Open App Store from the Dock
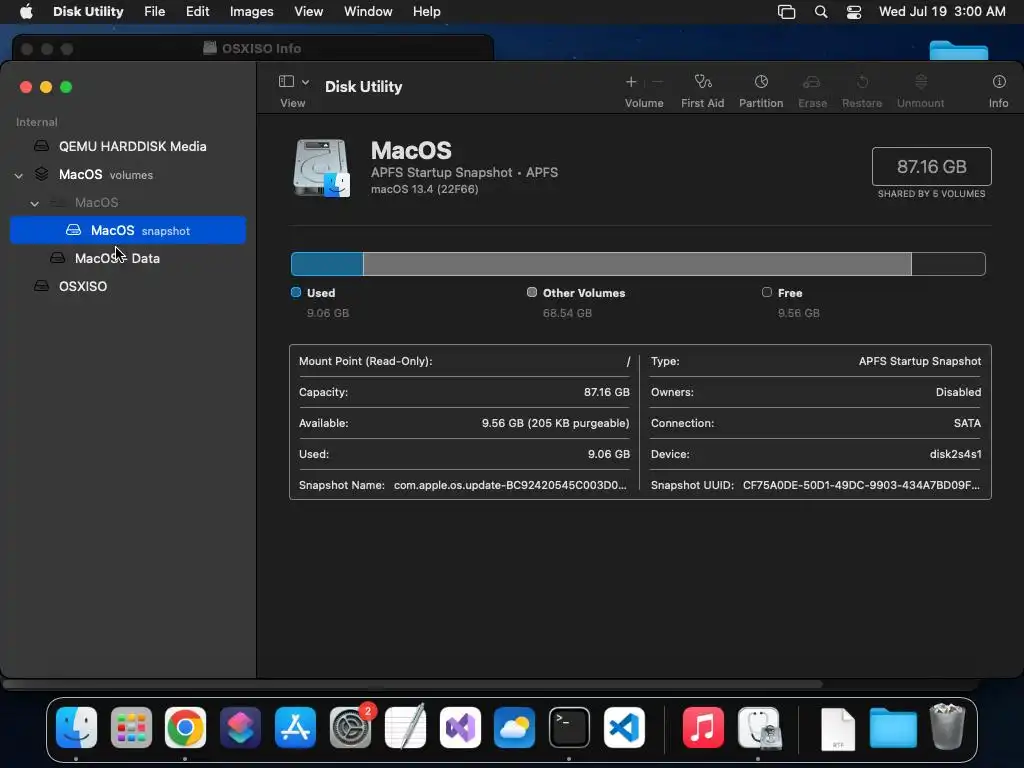 coord(295,728)
